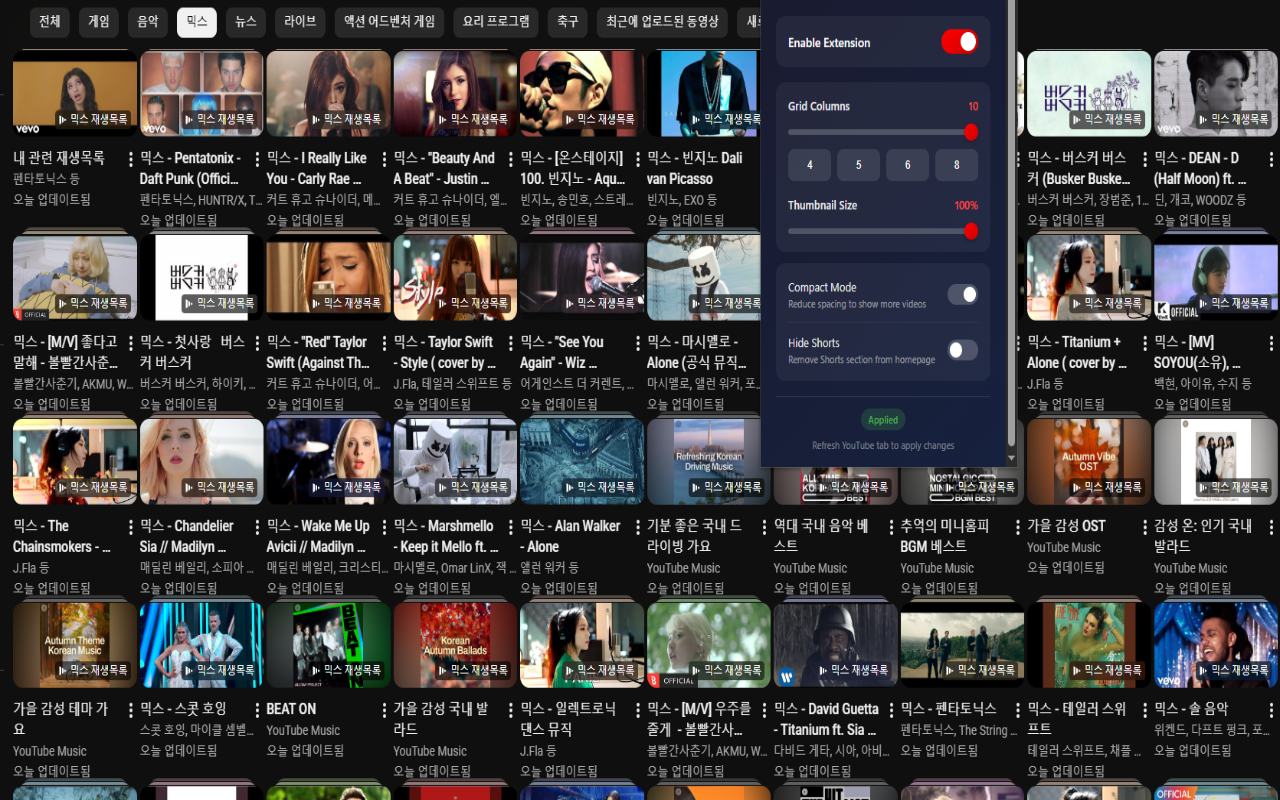This screenshot has height=800, width=1280.
Task: Open more options for David Guetta Titanium mix
Action: 892,710
